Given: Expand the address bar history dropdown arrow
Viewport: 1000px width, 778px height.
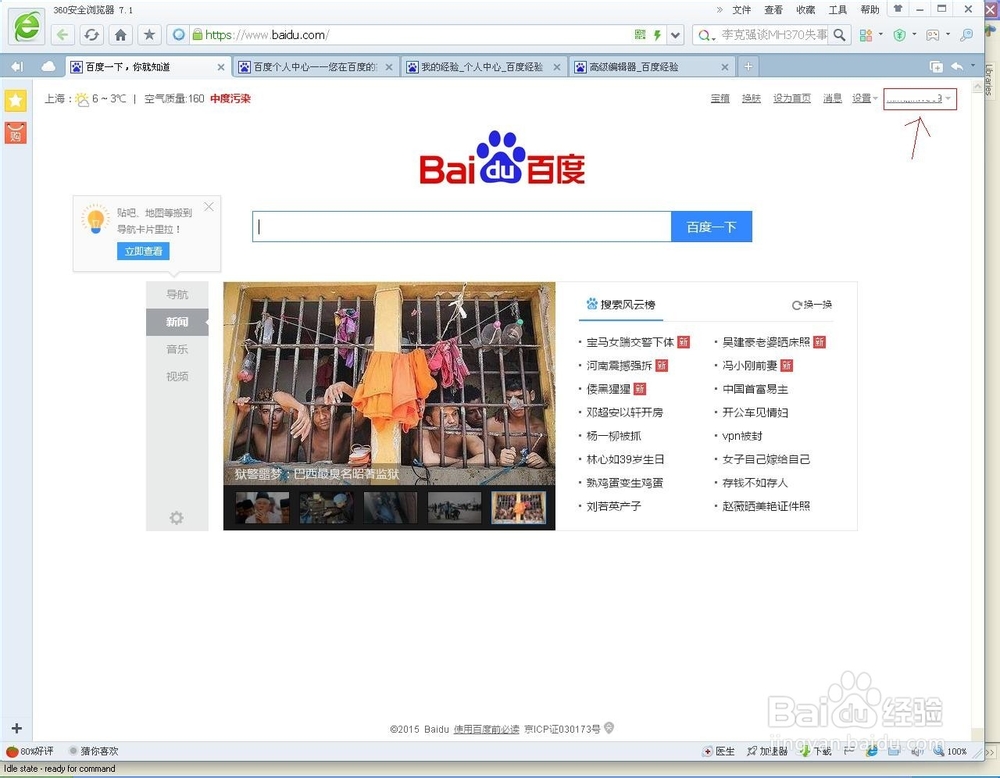Looking at the screenshot, I should pos(677,34).
